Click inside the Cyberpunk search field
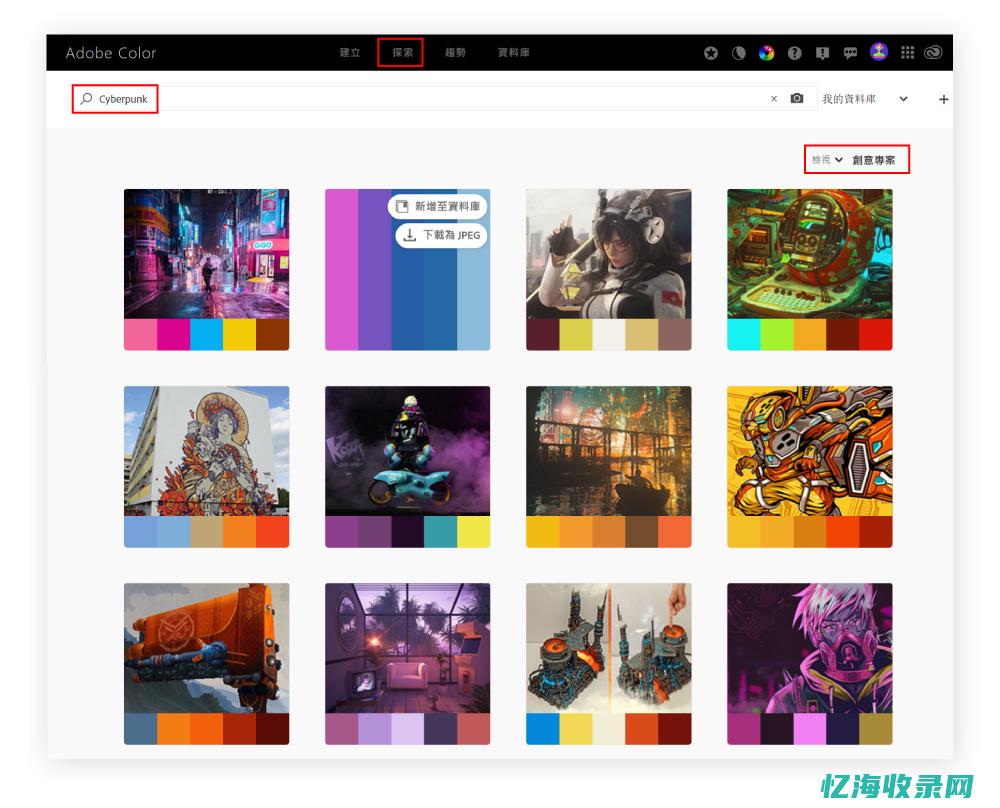The height and width of the screenshot is (808, 1000). (x=450, y=99)
